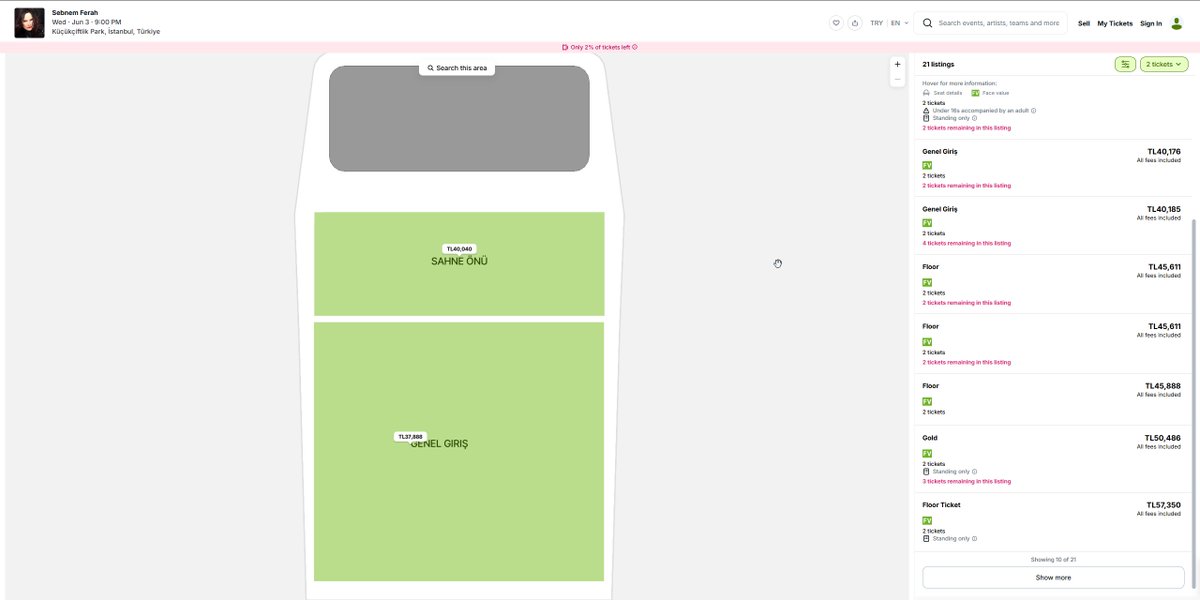Click the FV face value legend icon
1200x600 pixels.
tap(975, 93)
